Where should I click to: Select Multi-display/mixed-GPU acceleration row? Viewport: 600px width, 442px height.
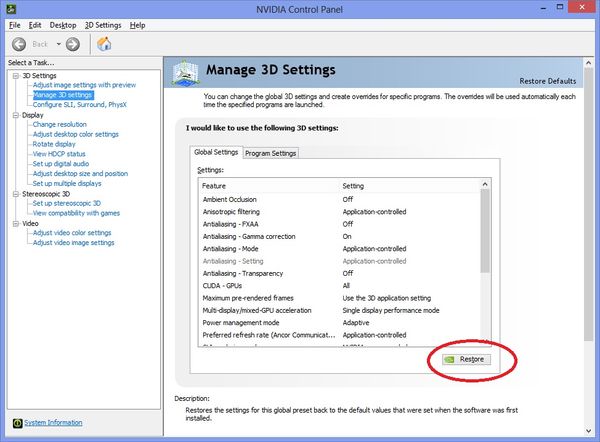(x=339, y=310)
